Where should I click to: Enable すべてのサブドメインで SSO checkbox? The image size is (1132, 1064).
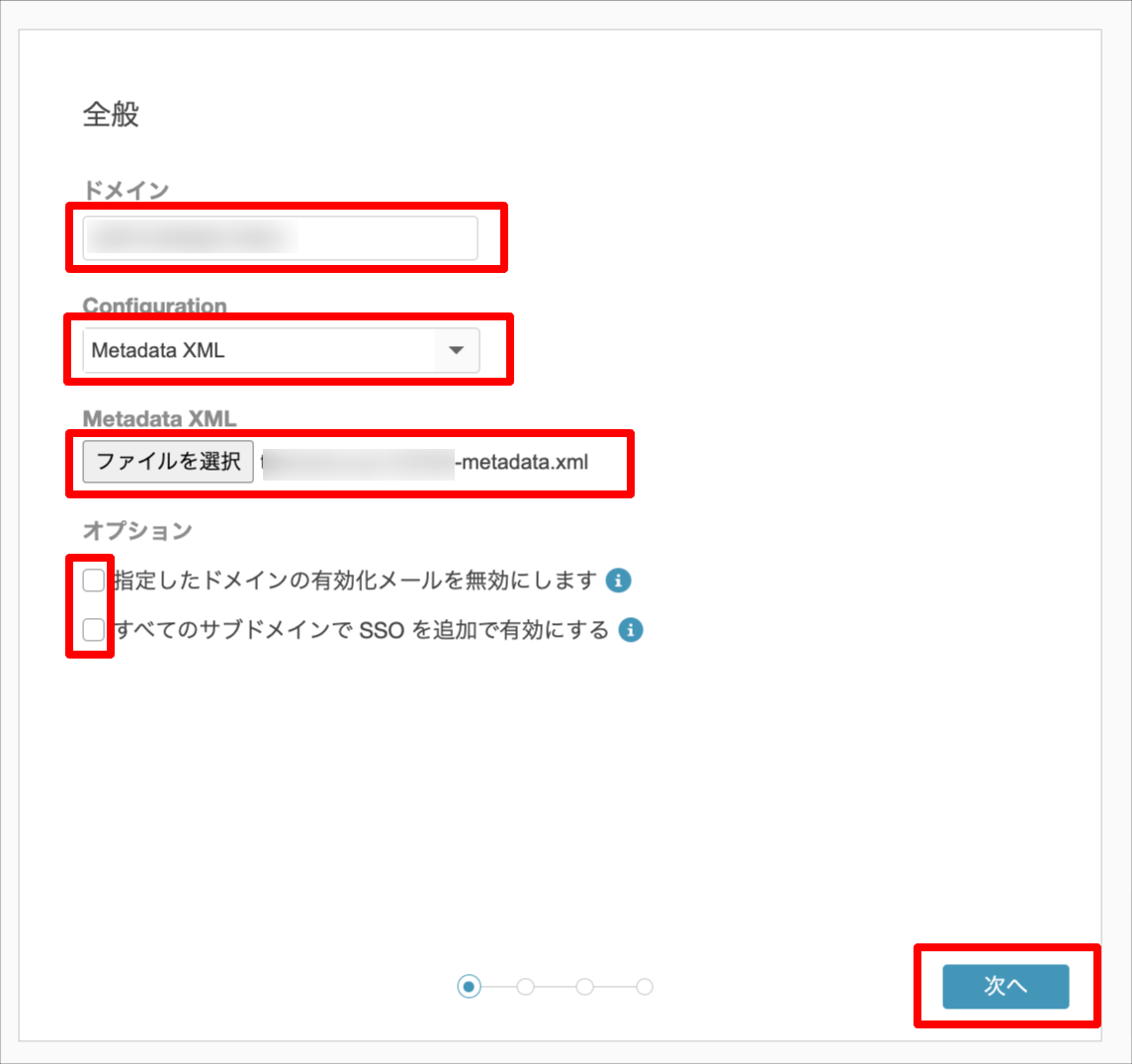[94, 630]
